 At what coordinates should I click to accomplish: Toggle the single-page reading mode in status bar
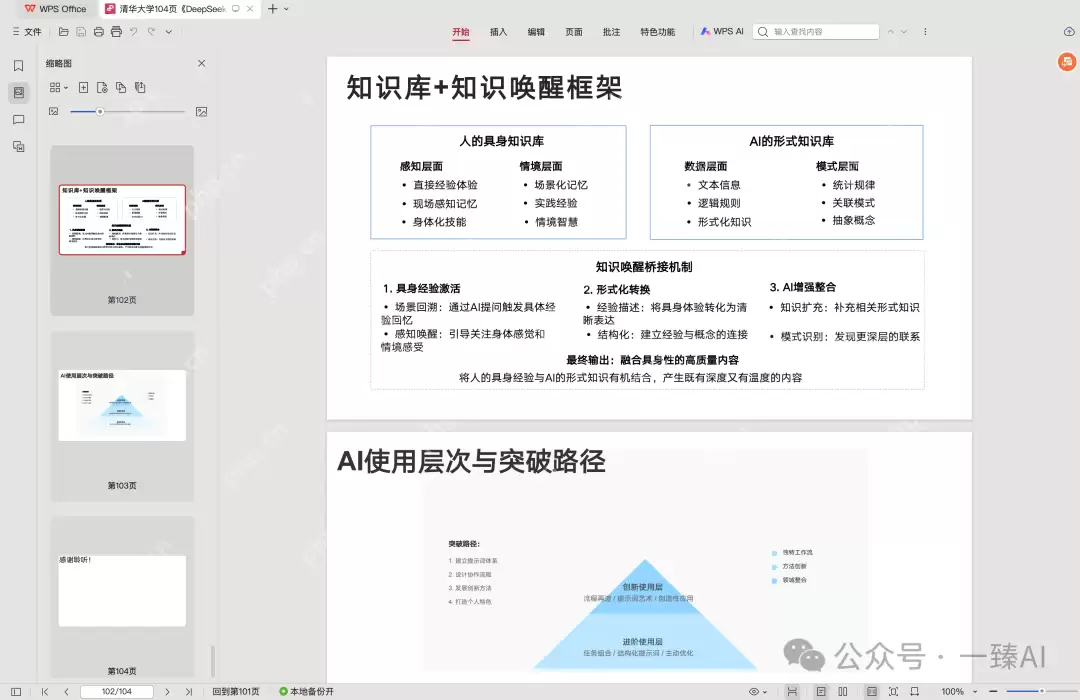point(822,690)
